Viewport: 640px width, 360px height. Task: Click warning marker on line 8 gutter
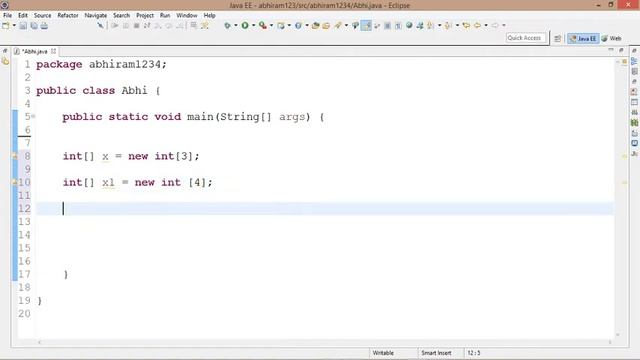pyautogui.click(x=15, y=156)
